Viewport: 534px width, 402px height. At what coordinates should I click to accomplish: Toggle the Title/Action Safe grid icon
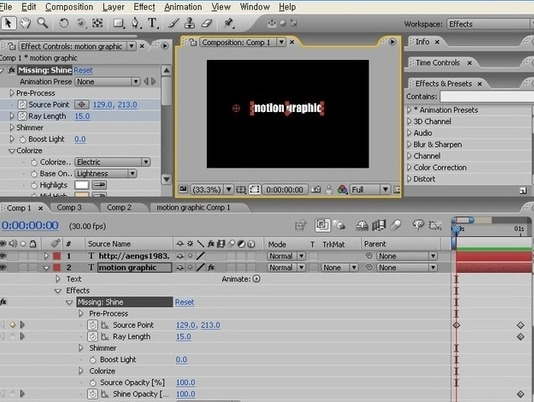(241, 190)
